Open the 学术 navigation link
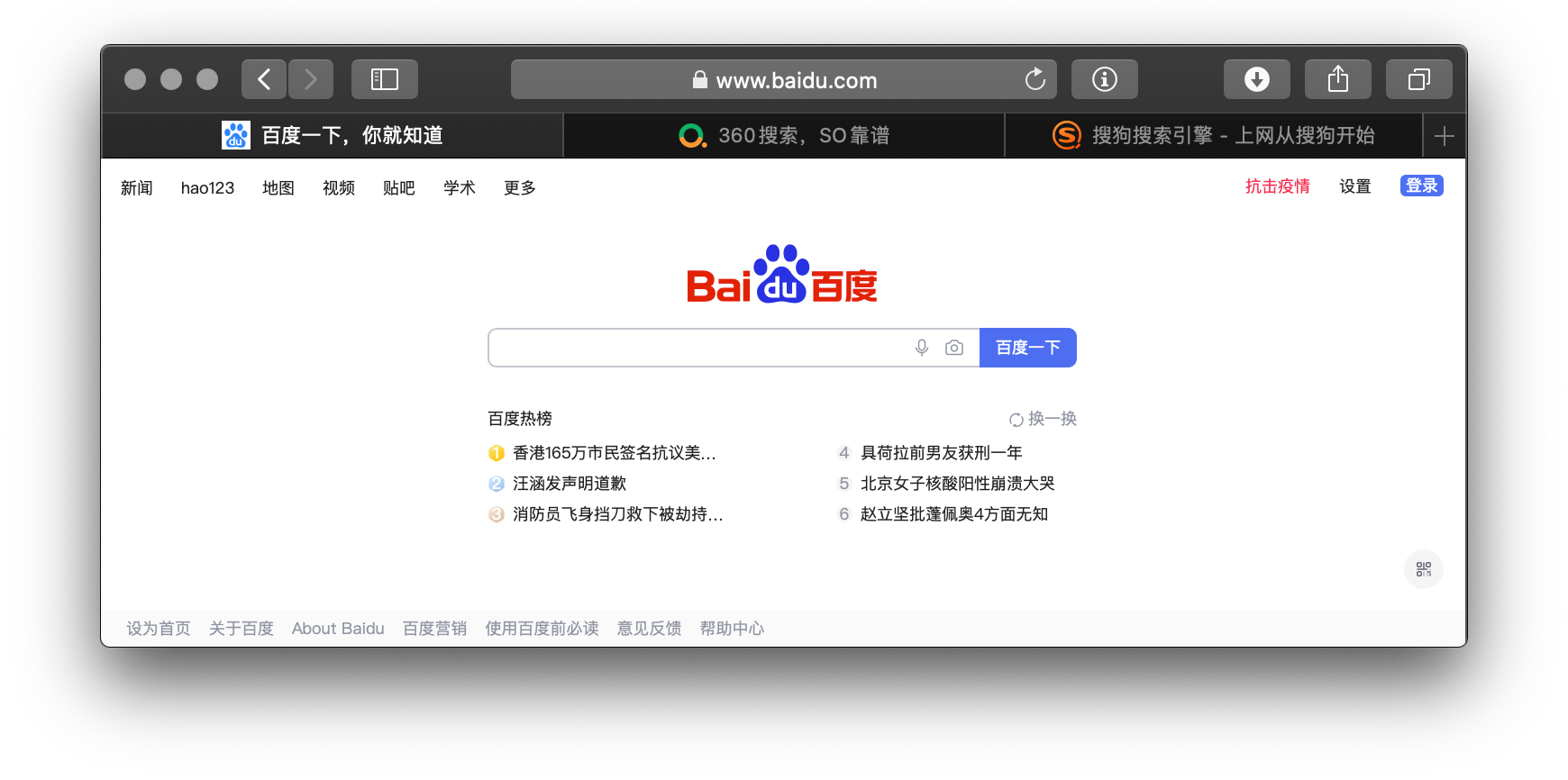The height and width of the screenshot is (780, 1568). pyautogui.click(x=460, y=187)
